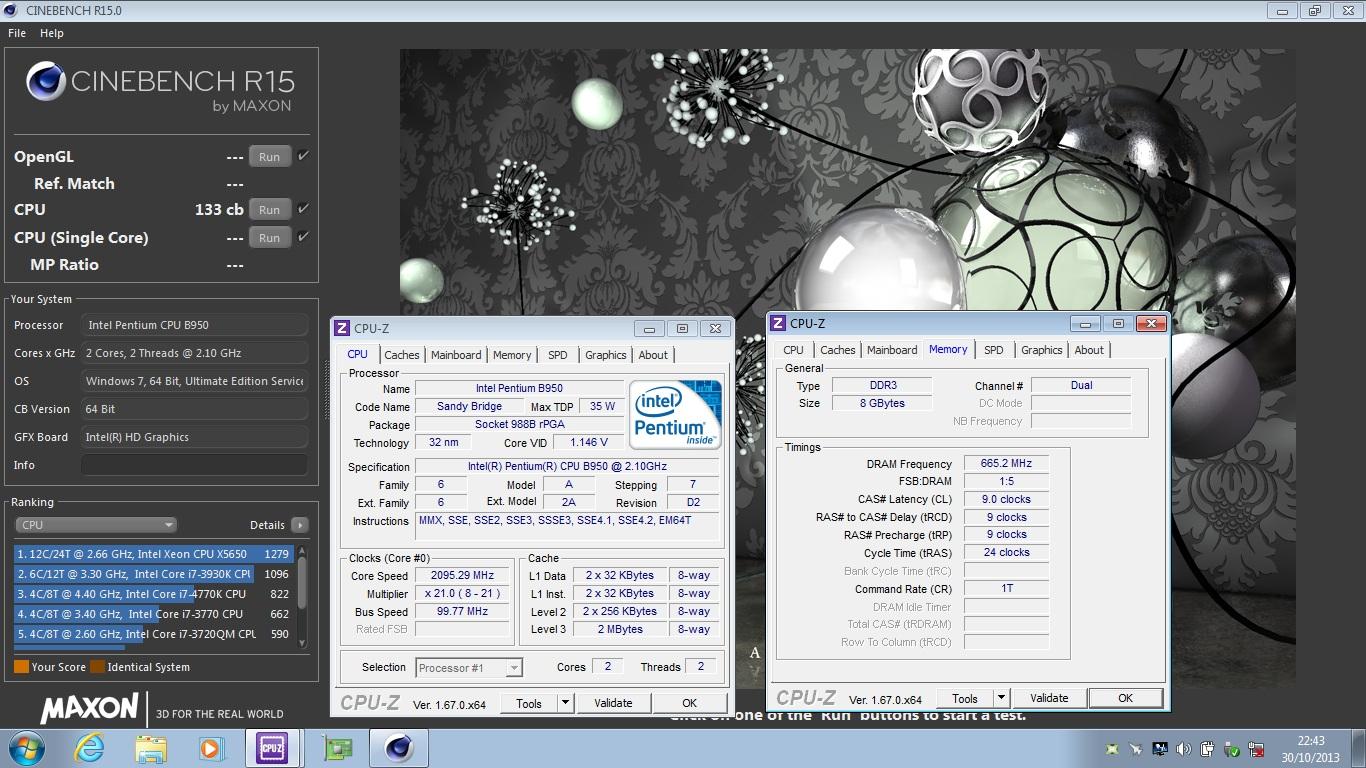Run the OpenGL benchmark

[270, 157]
